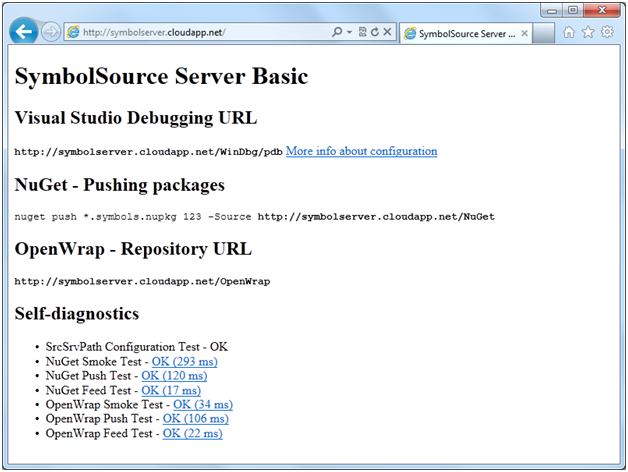Open a new blank tab

(544, 33)
